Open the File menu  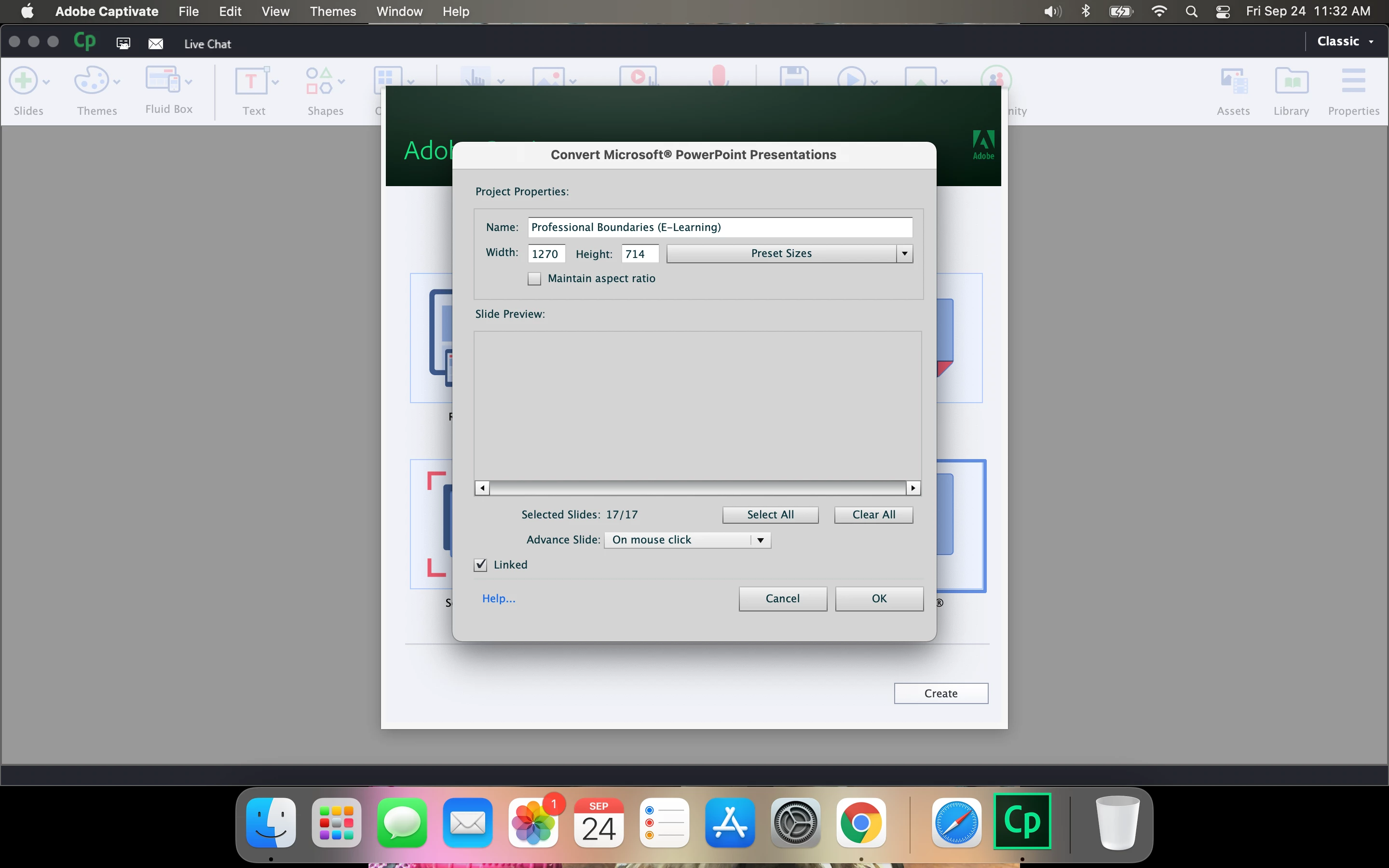(188, 12)
